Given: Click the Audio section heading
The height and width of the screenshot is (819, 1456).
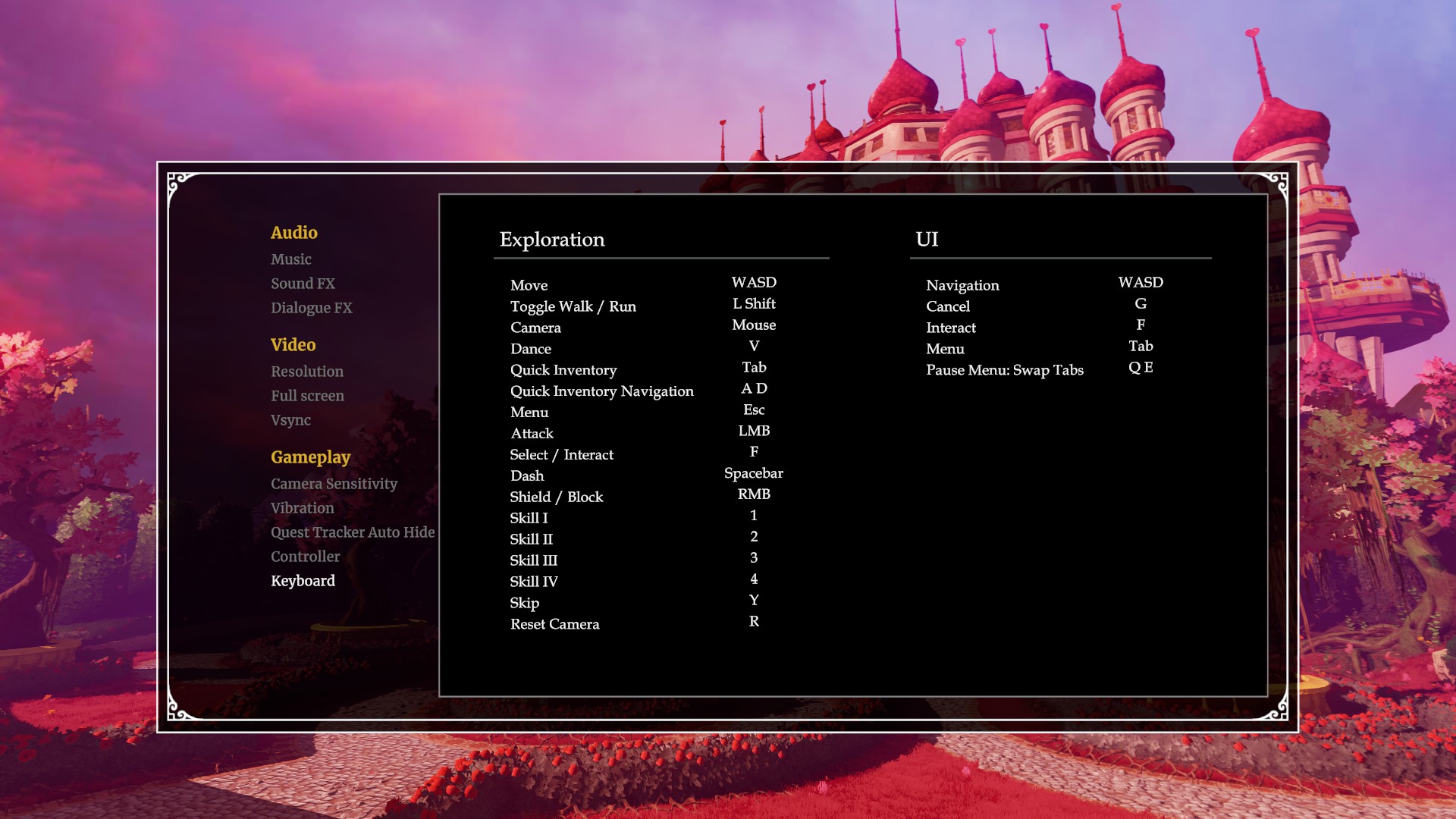Looking at the screenshot, I should click(x=294, y=233).
